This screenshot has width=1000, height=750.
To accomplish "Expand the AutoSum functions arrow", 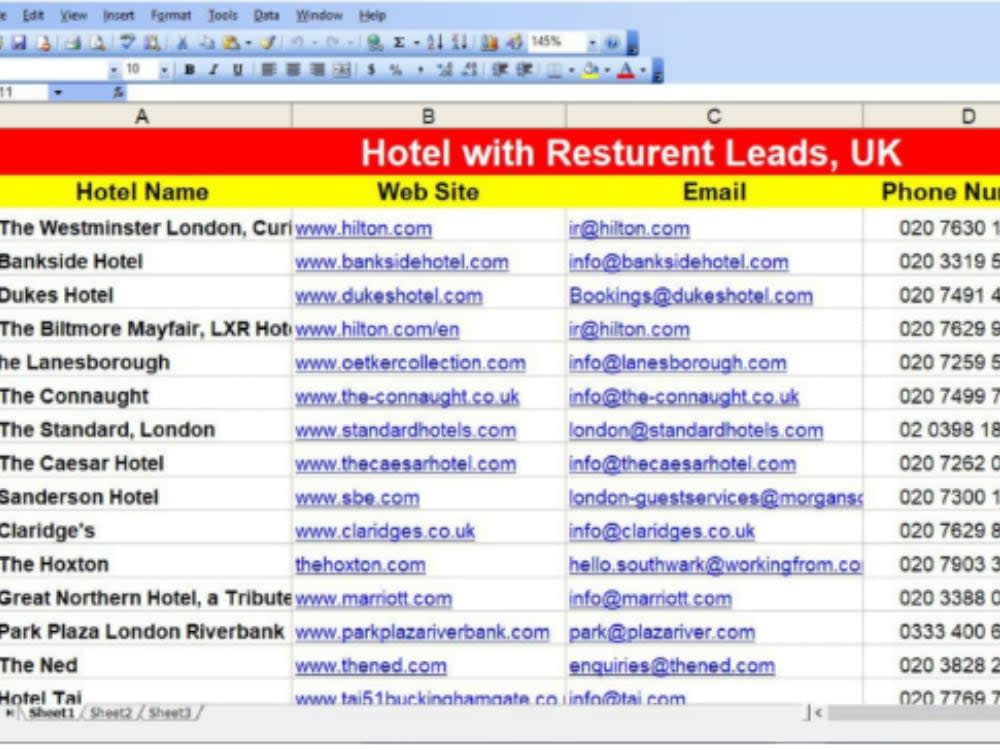I will tap(416, 43).
